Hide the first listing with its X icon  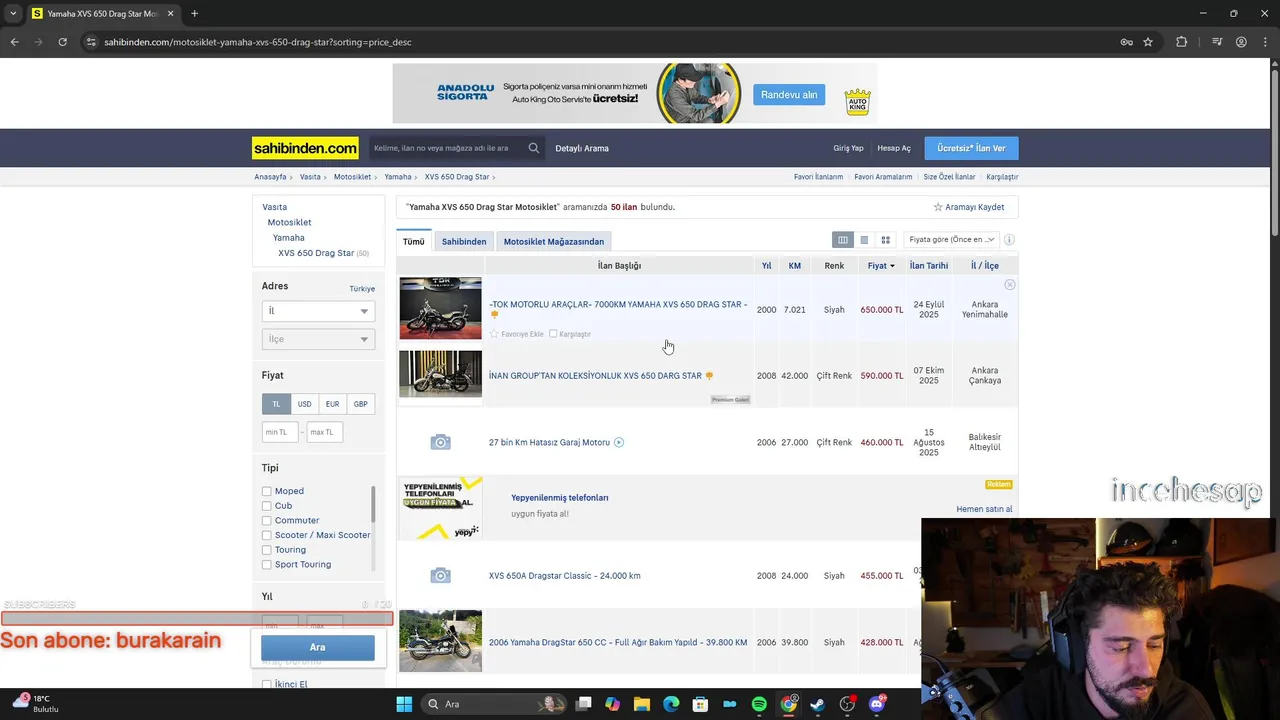pos(1010,285)
